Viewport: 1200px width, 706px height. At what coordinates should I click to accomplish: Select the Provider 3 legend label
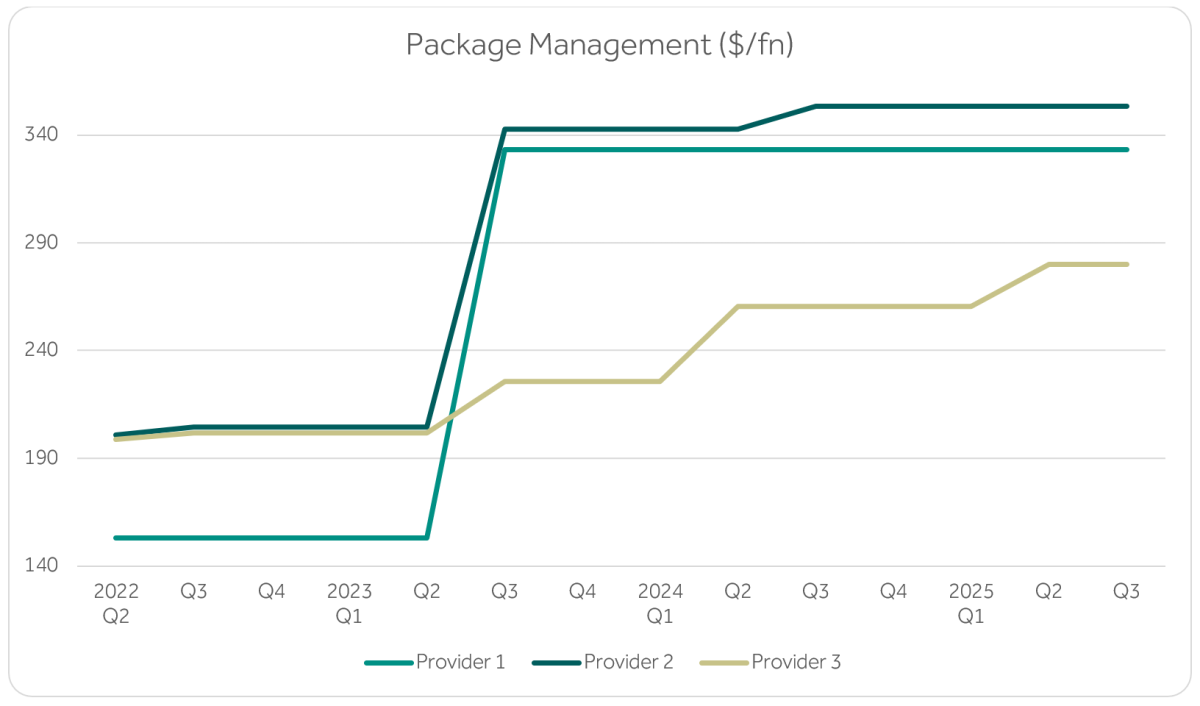point(796,662)
